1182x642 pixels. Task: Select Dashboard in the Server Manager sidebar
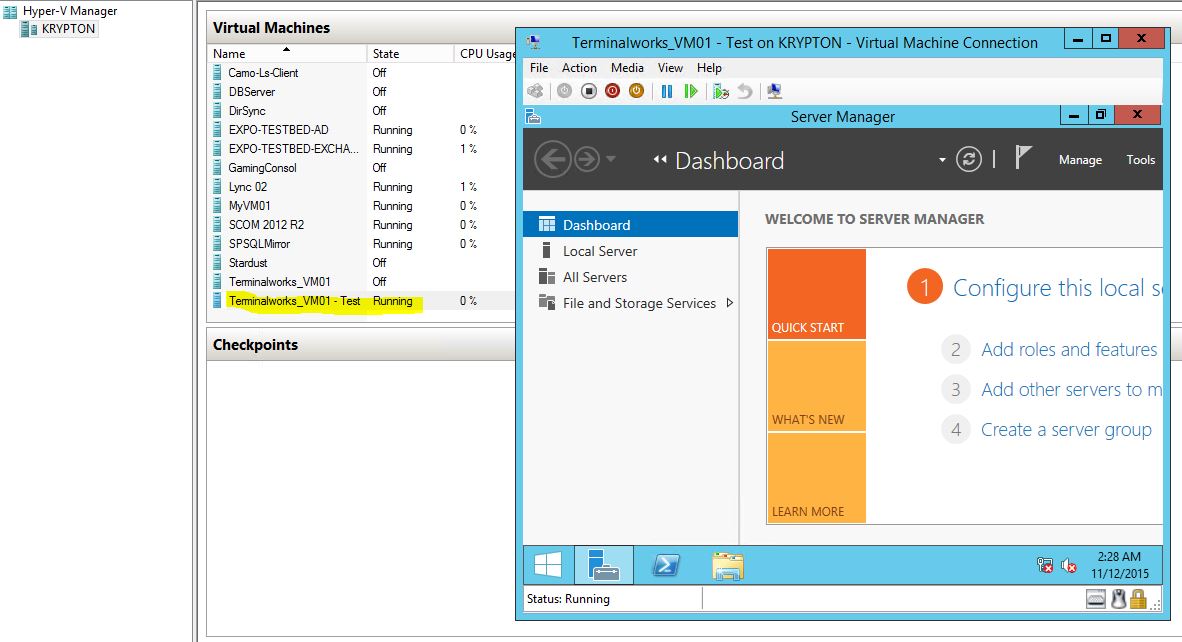pyautogui.click(x=630, y=225)
